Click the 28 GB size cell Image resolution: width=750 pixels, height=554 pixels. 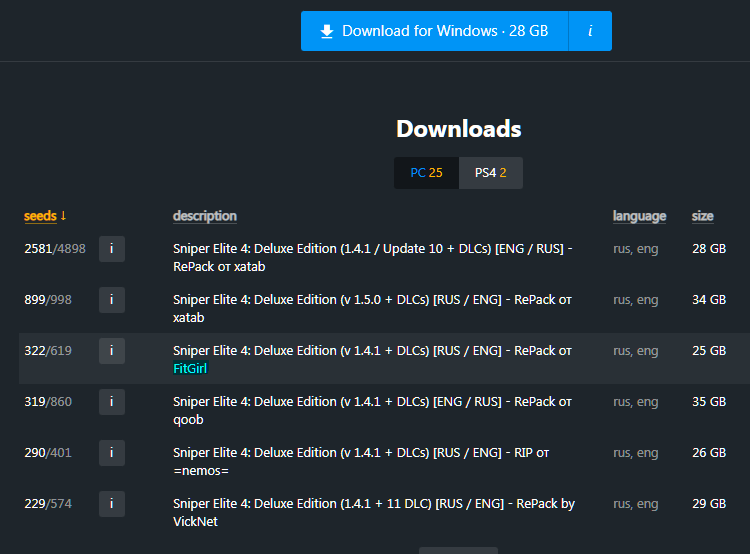(709, 249)
